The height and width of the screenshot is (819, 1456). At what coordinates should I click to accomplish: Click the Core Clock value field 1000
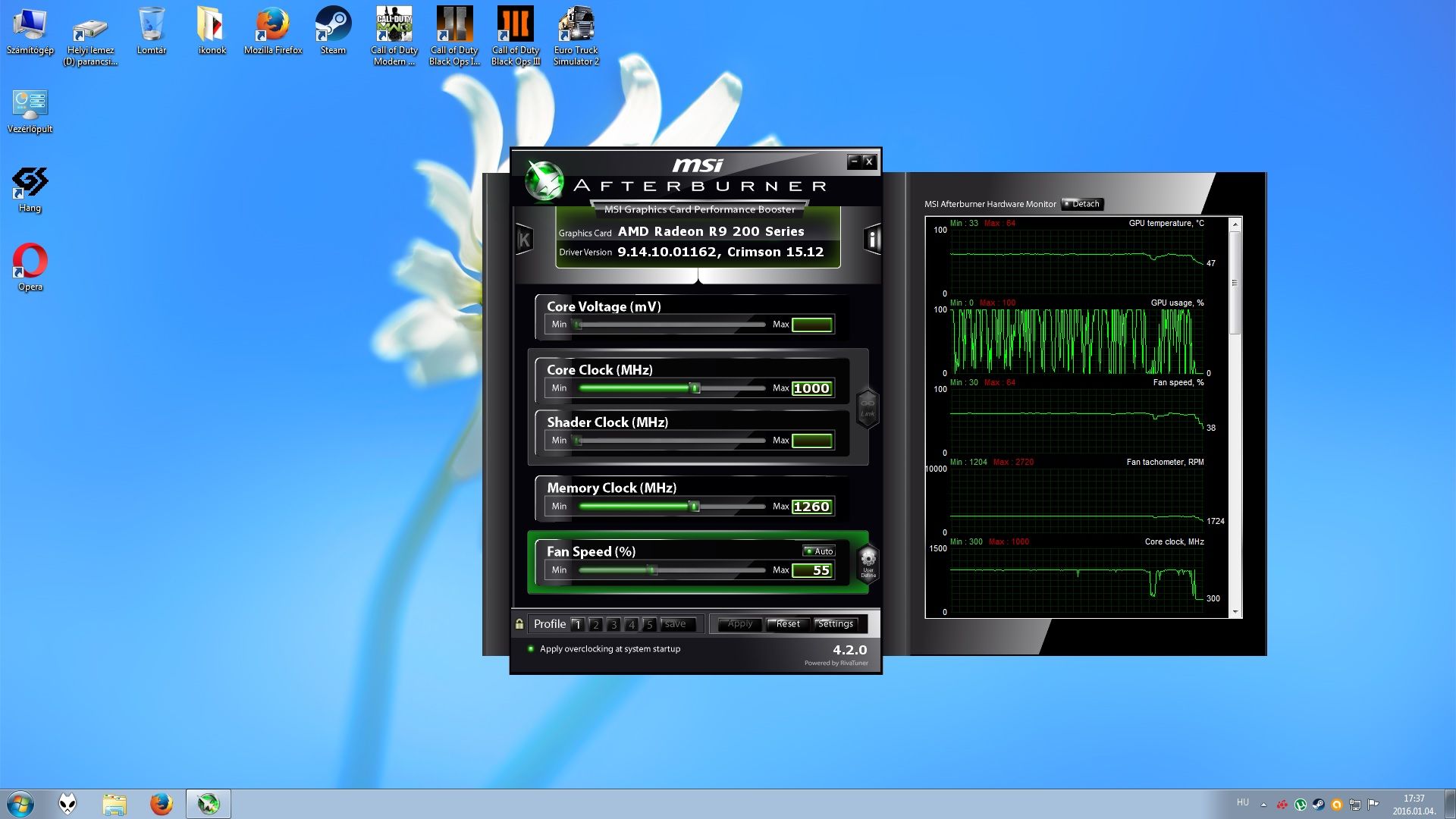(812, 388)
